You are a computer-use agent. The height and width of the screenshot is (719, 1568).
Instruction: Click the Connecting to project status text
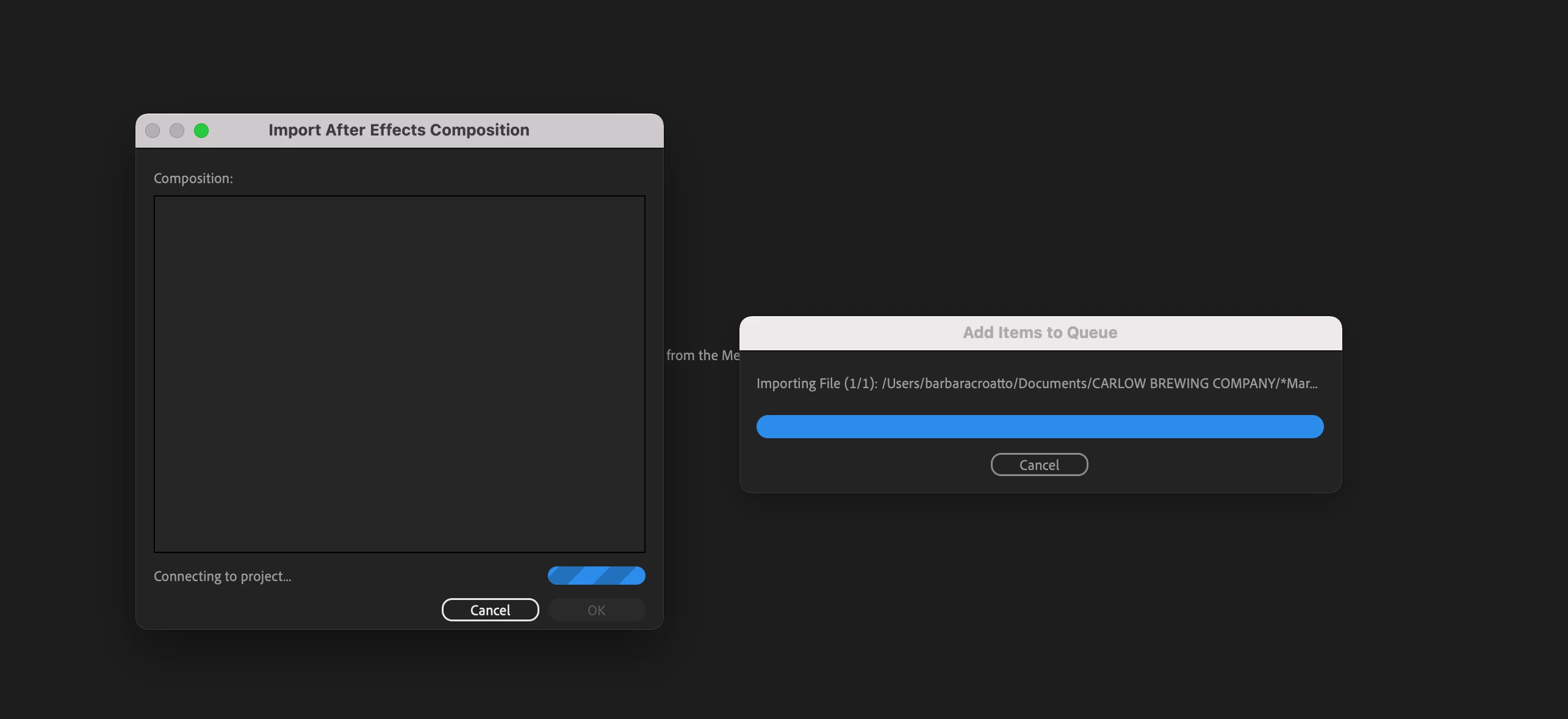pyautogui.click(x=222, y=576)
